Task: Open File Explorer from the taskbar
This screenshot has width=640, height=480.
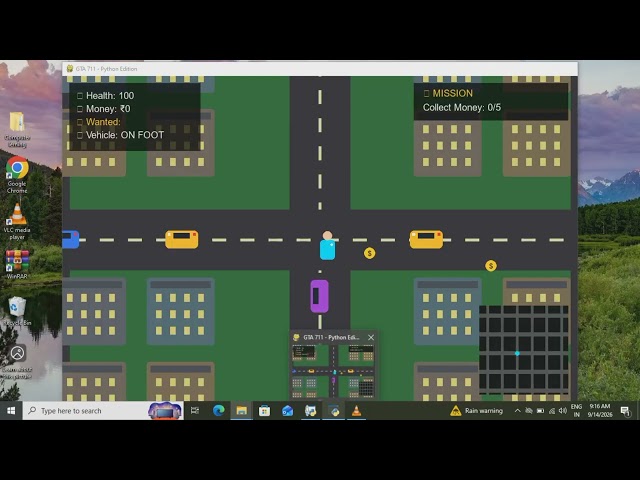Action: coord(241,411)
